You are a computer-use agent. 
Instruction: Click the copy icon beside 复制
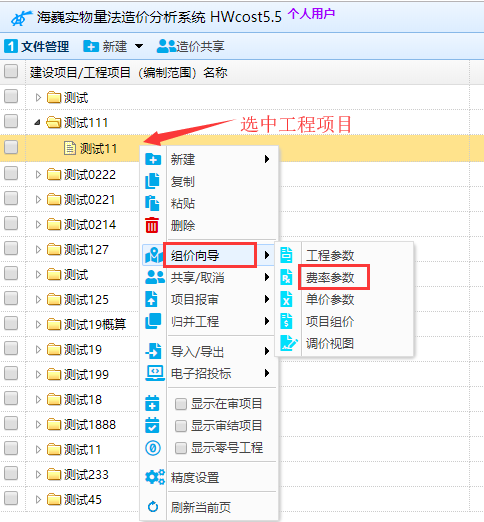tap(152, 181)
